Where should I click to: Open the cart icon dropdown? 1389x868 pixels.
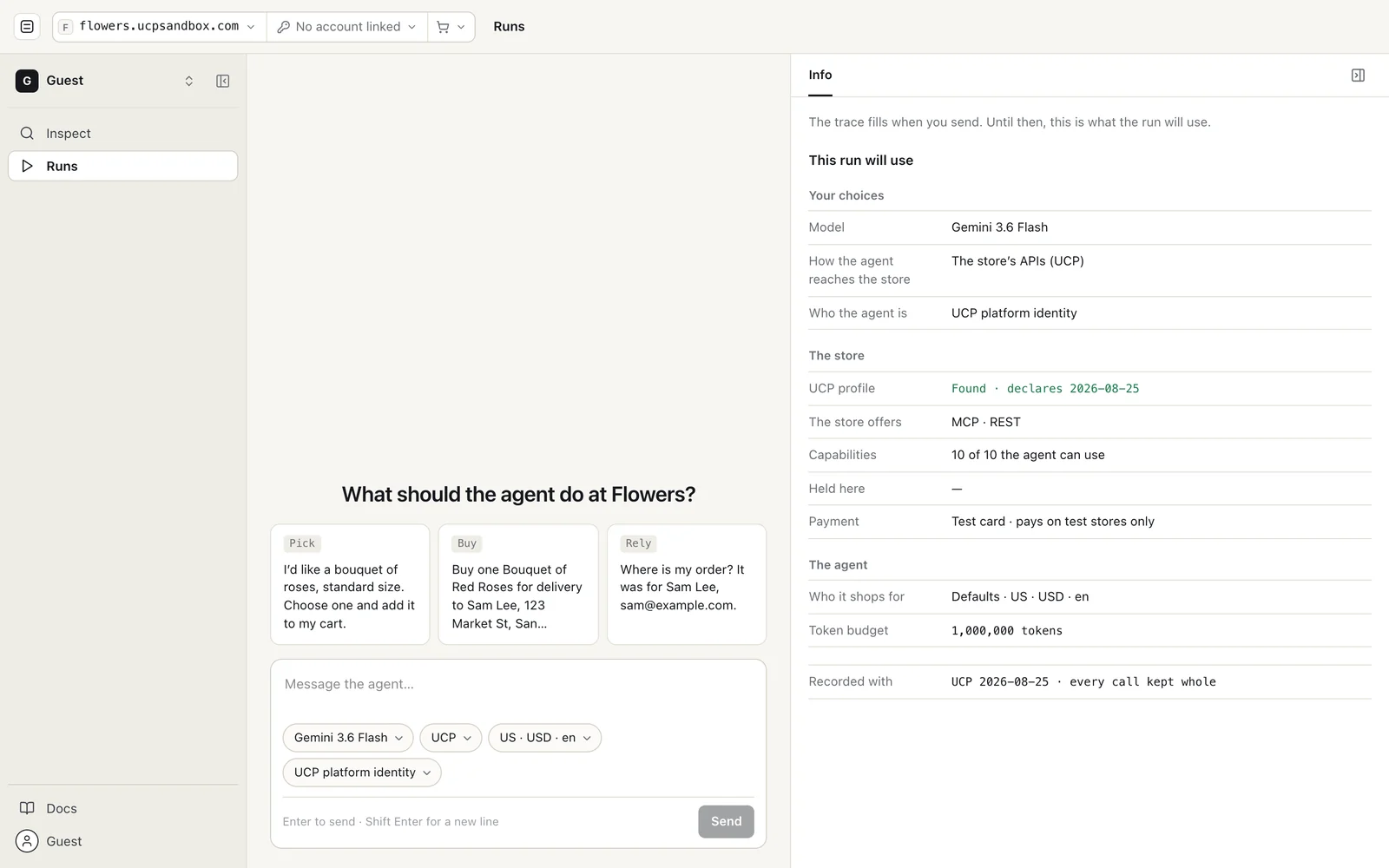pyautogui.click(x=451, y=27)
